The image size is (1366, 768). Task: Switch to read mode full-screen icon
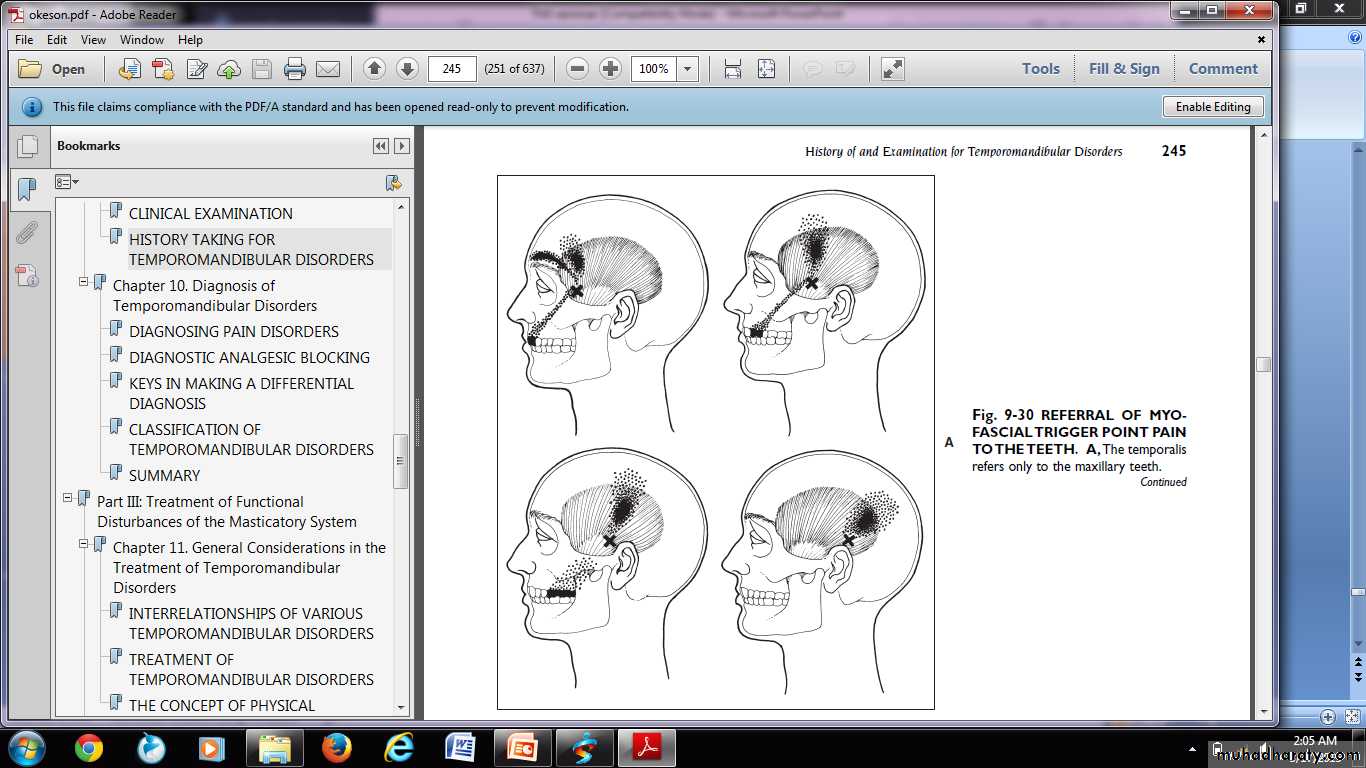(892, 69)
